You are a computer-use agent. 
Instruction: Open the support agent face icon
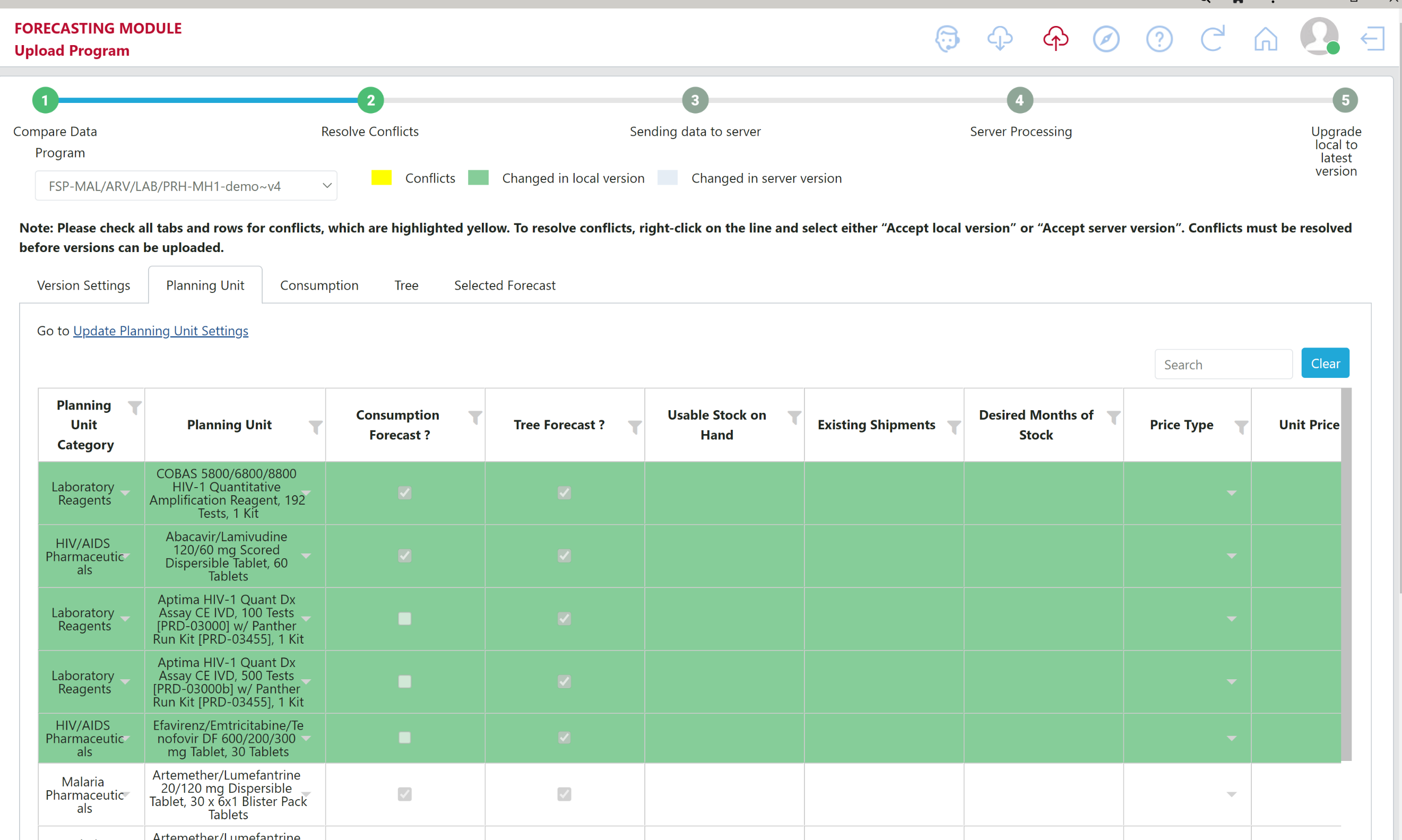coord(947,39)
